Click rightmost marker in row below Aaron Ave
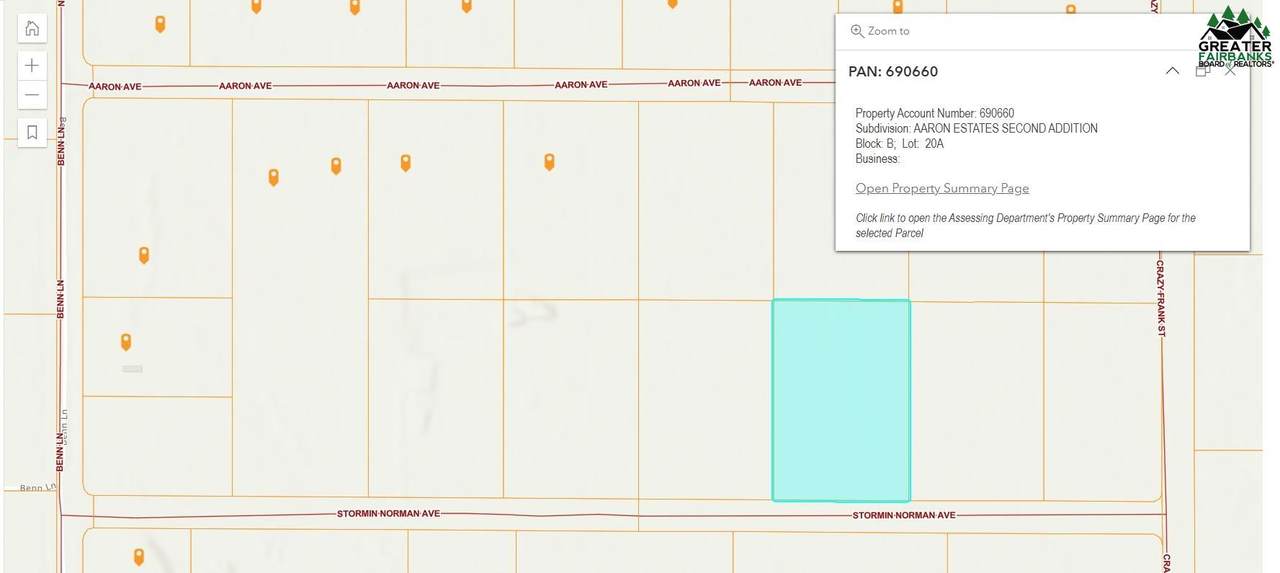Image resolution: width=1280 pixels, height=573 pixels. 549,161
